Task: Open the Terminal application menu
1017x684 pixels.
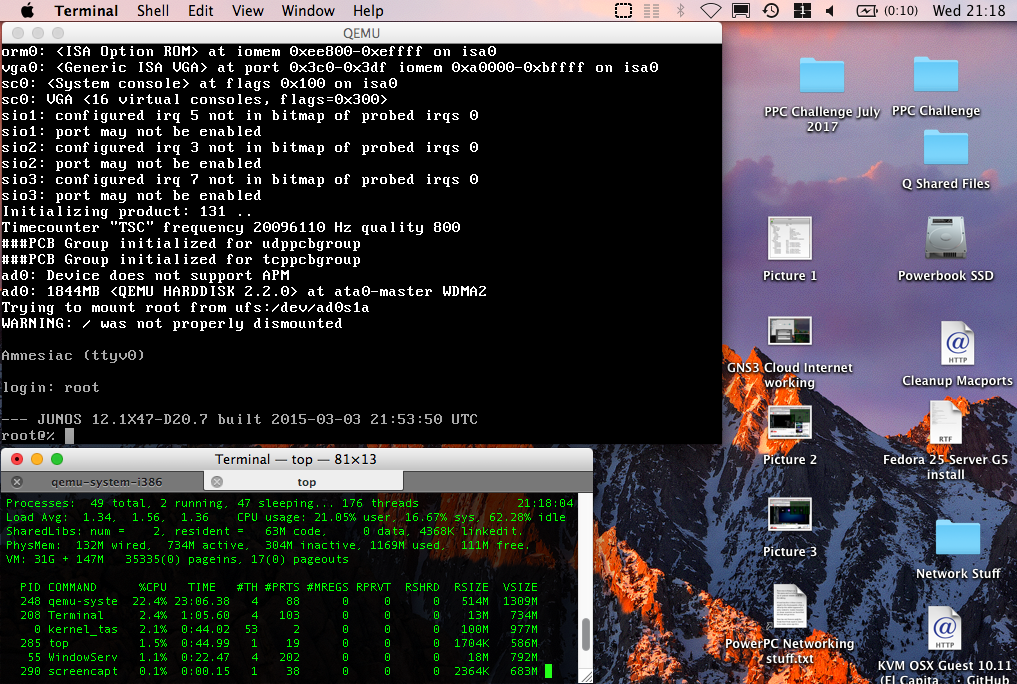Action: 86,10
